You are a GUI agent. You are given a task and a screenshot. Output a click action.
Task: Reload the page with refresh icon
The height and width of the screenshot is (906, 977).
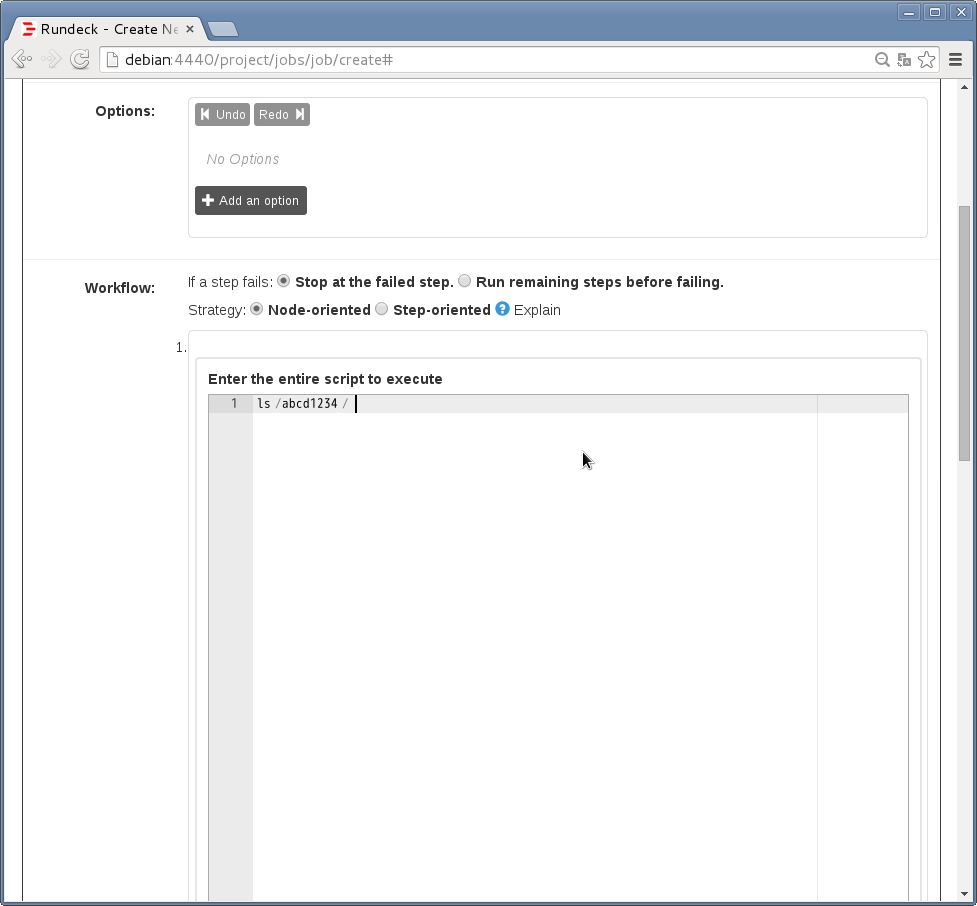coord(80,59)
